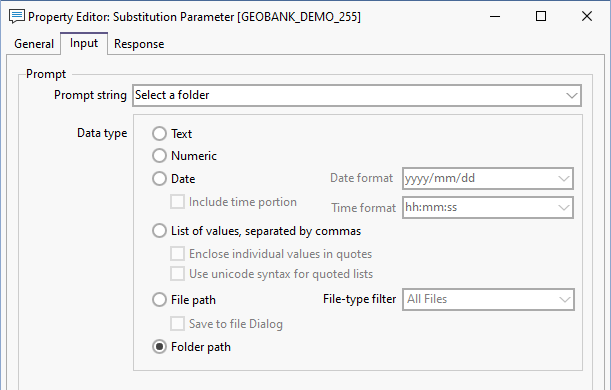Select the Date data type option
This screenshot has width=611, height=390.
(x=159, y=179)
